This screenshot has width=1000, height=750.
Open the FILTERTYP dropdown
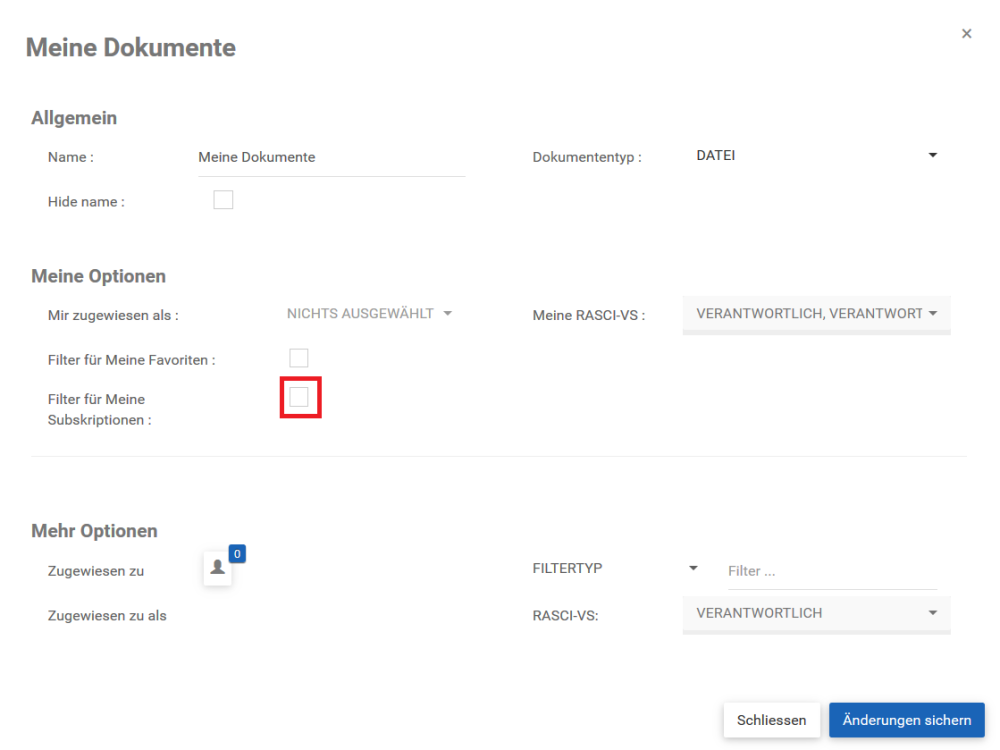click(x=615, y=568)
